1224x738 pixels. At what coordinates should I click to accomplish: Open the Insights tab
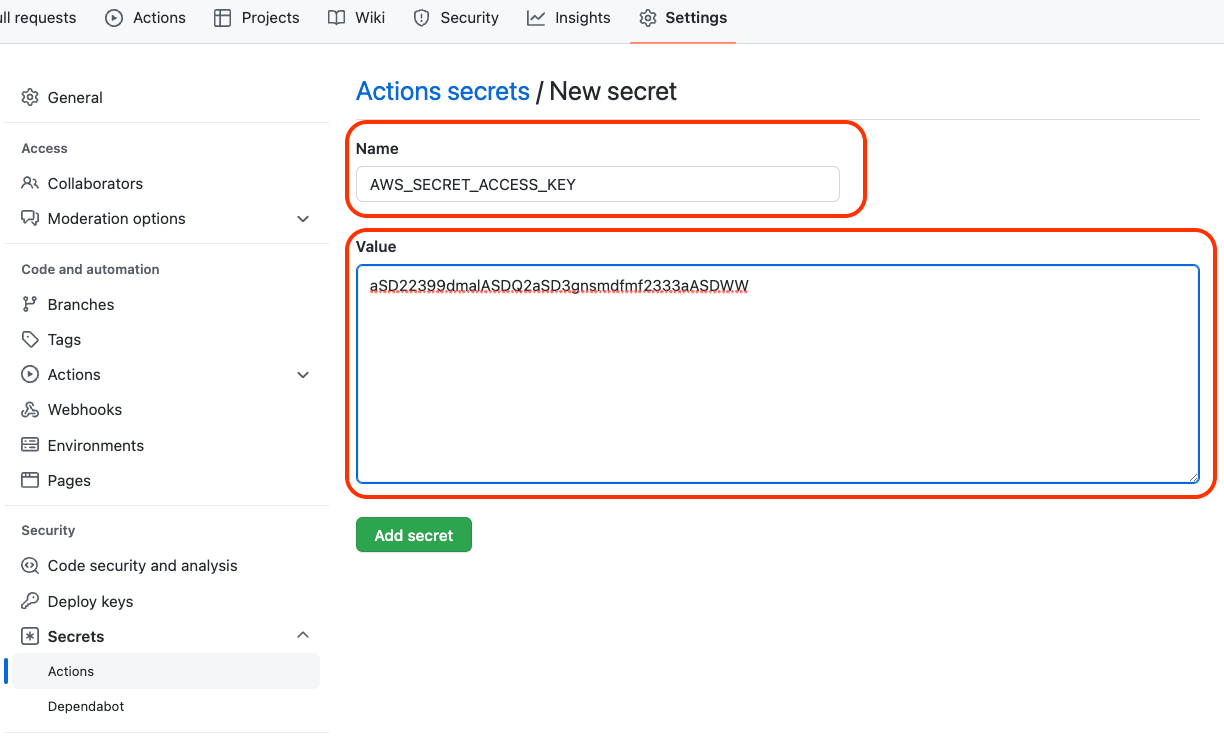click(569, 18)
